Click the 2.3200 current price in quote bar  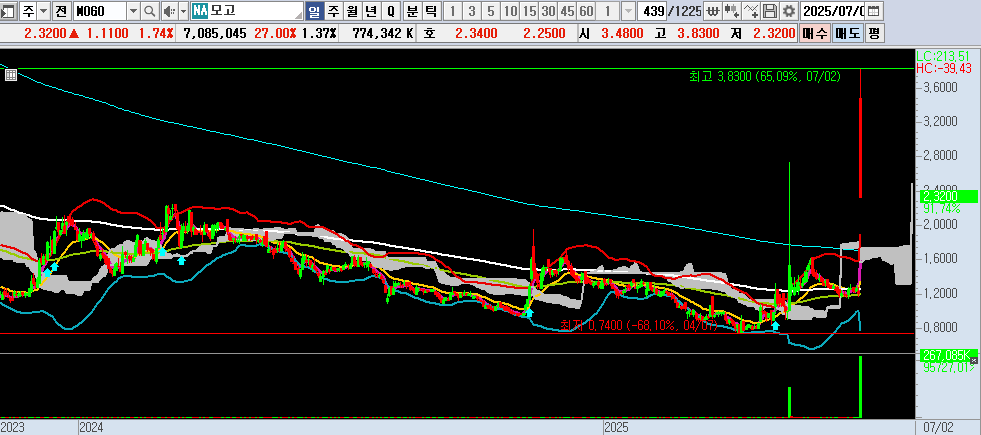tap(45, 33)
